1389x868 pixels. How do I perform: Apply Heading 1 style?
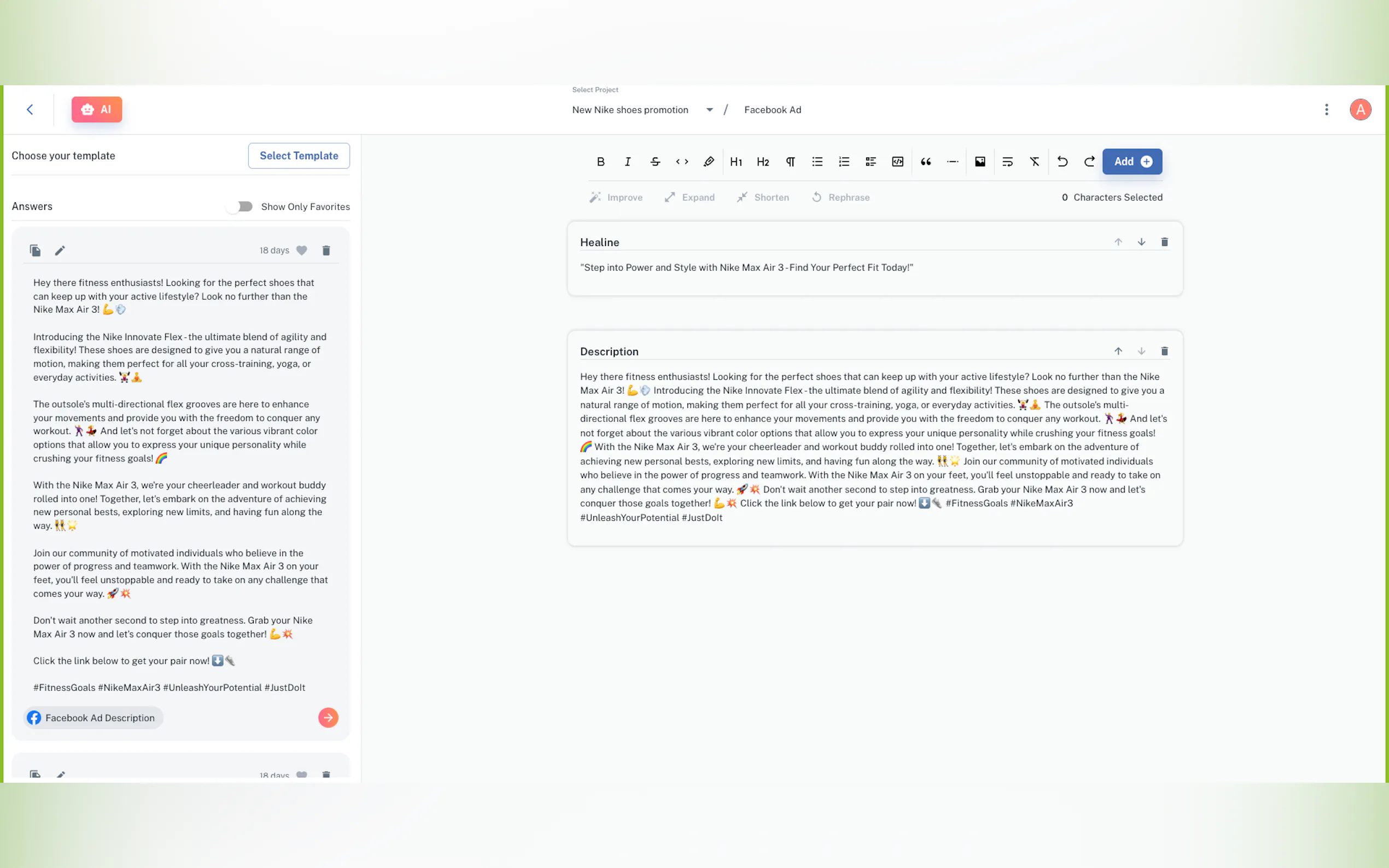click(x=736, y=162)
